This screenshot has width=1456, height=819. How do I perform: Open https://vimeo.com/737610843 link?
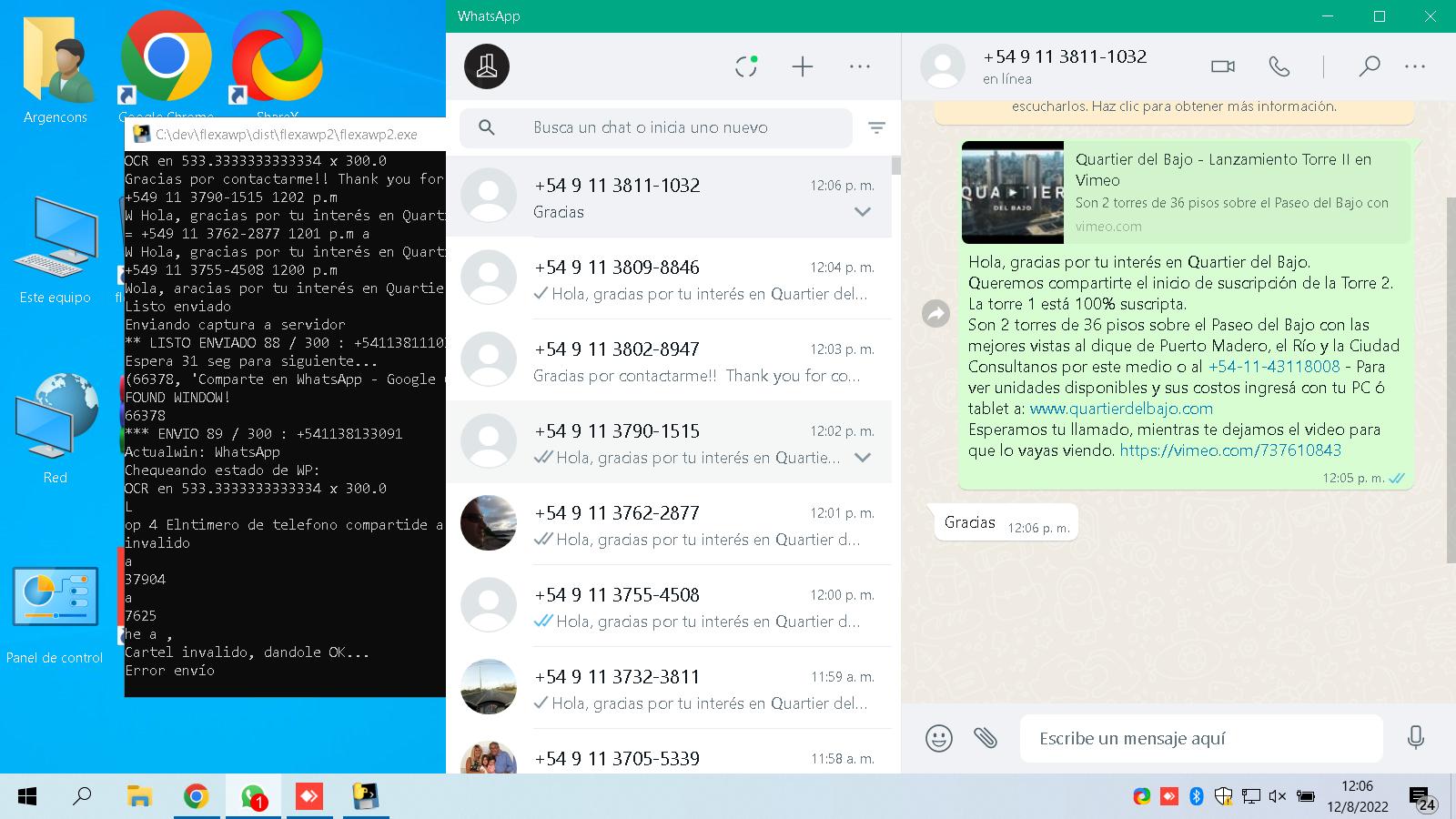pos(1230,450)
